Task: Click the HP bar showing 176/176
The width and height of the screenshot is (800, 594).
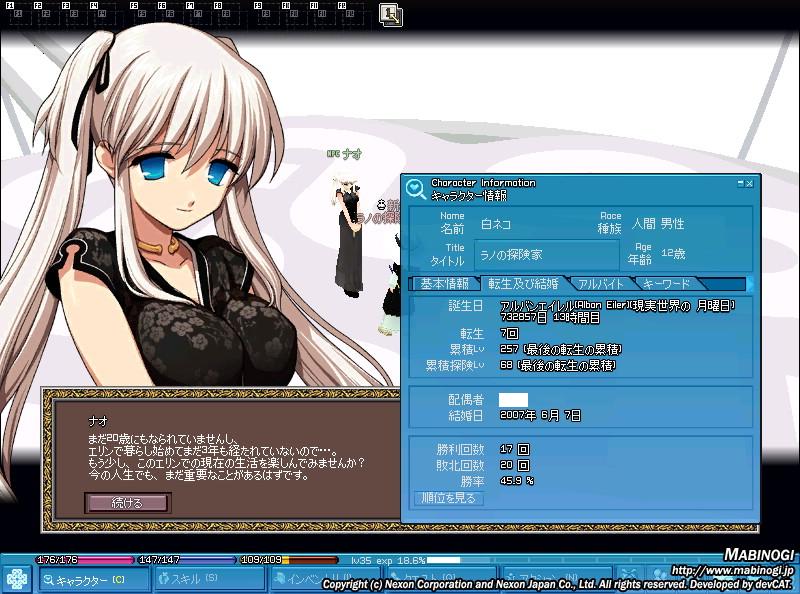Action: pos(85,560)
